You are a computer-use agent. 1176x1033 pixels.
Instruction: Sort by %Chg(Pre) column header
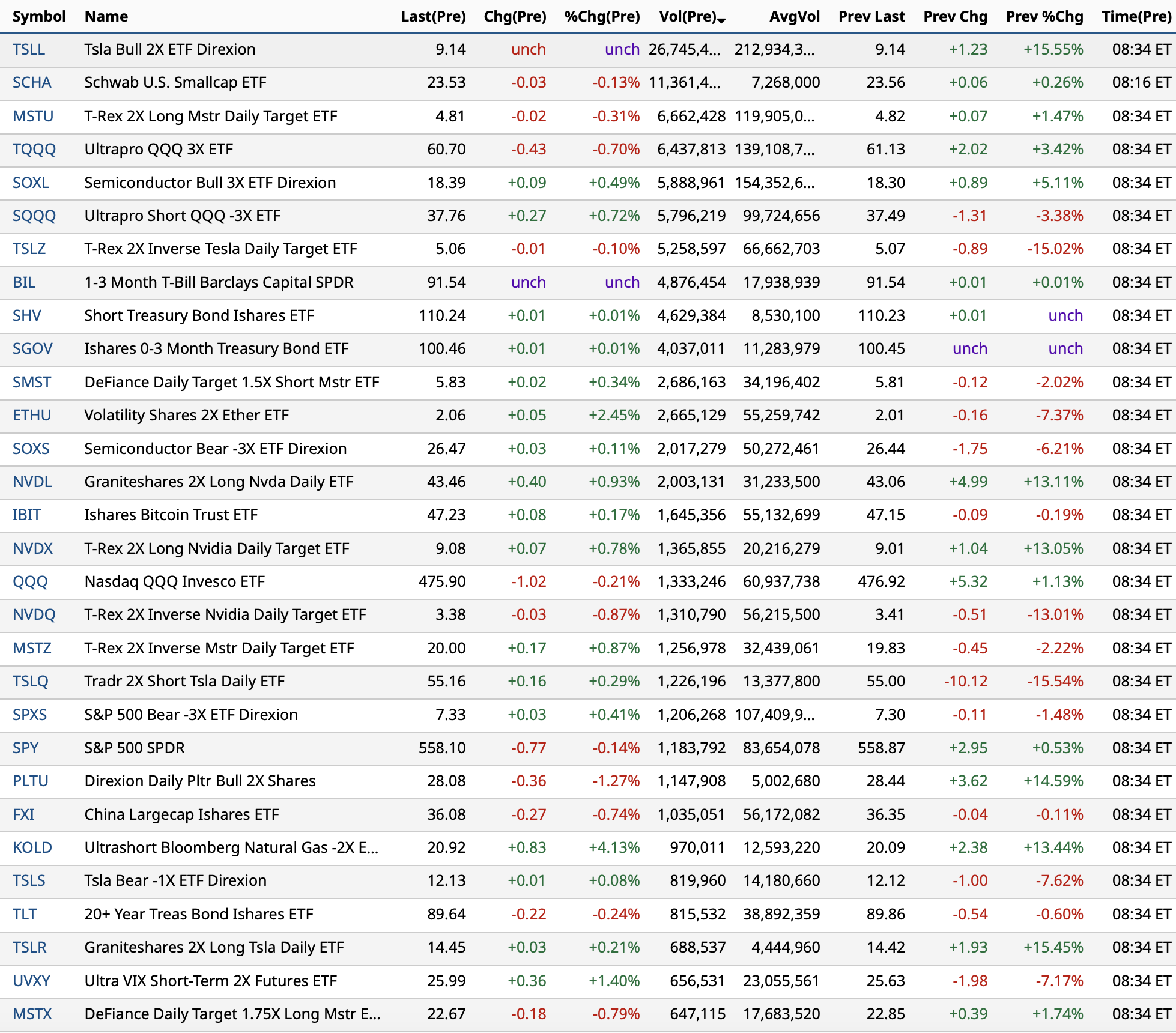point(602,17)
